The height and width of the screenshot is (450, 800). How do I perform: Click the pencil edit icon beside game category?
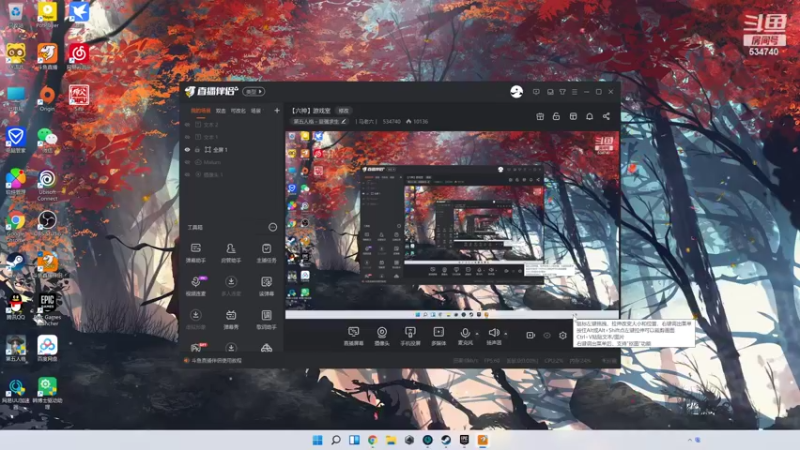[x=344, y=121]
